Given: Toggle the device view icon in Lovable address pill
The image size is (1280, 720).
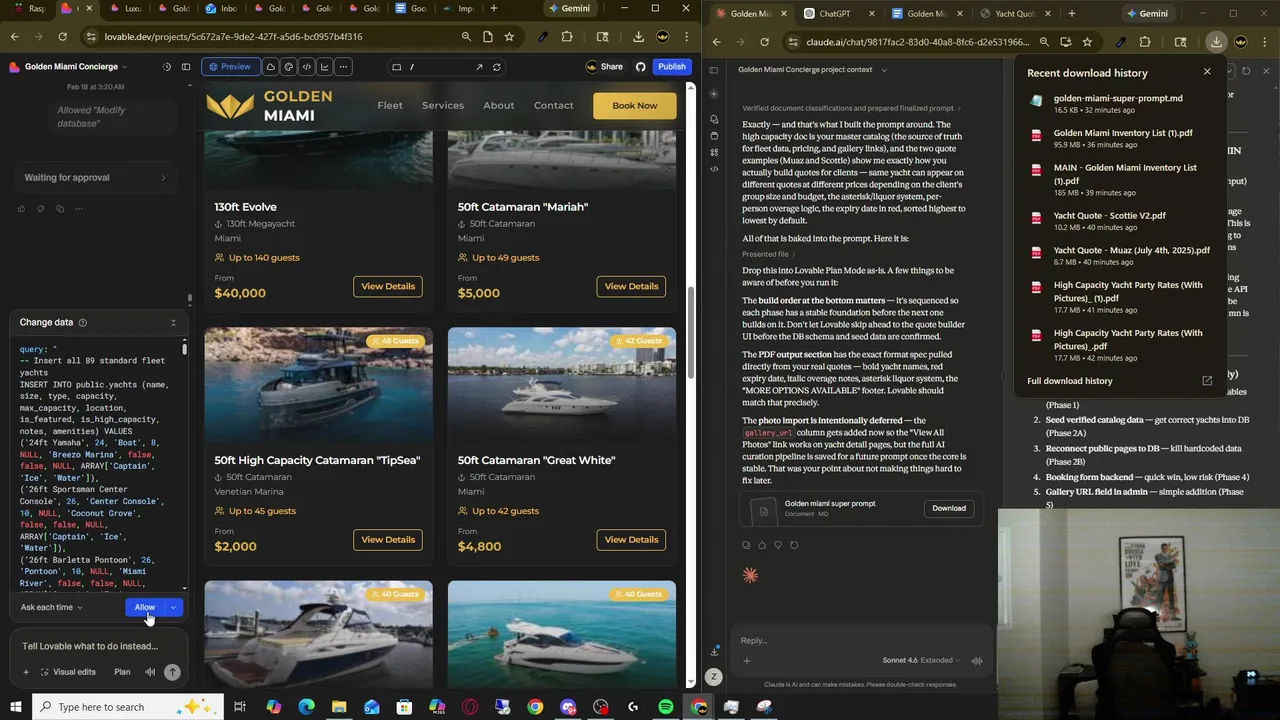Looking at the screenshot, I should [x=397, y=67].
